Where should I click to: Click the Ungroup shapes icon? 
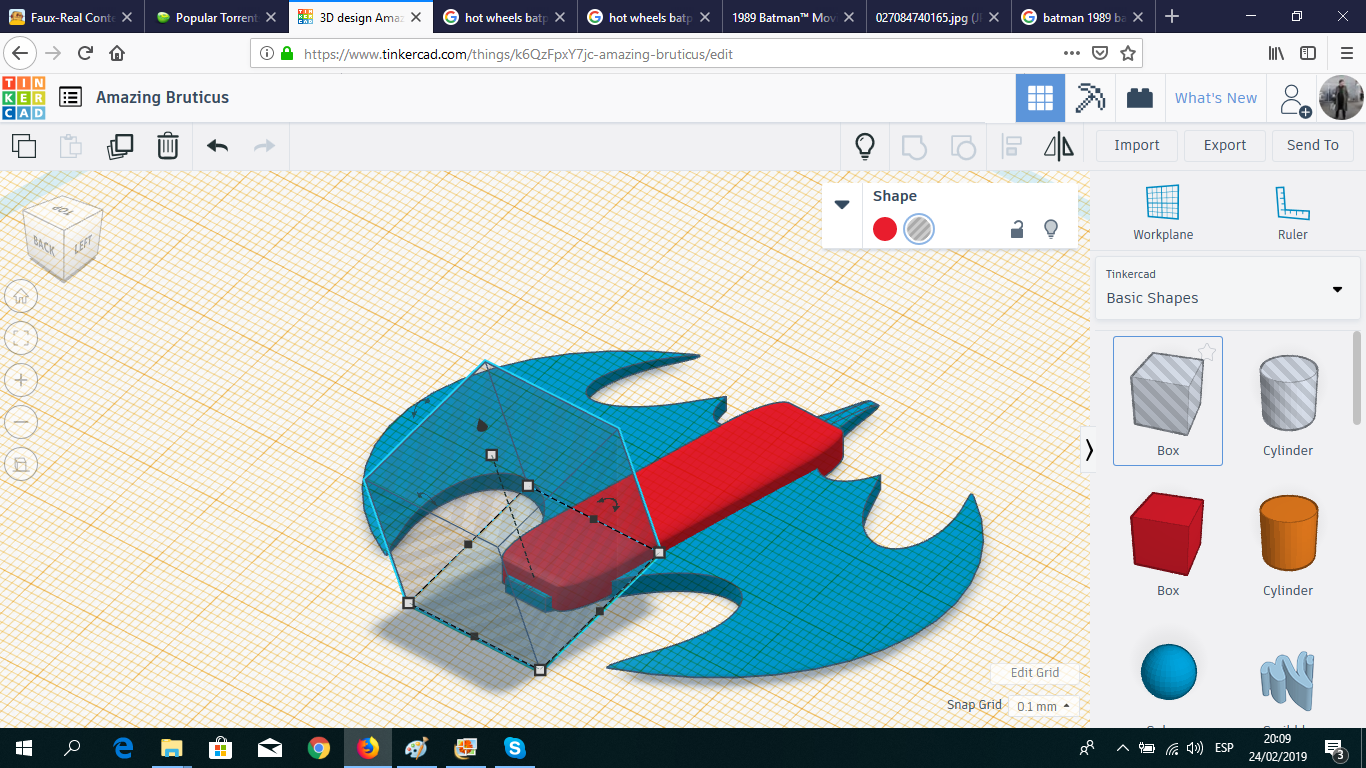coord(962,146)
